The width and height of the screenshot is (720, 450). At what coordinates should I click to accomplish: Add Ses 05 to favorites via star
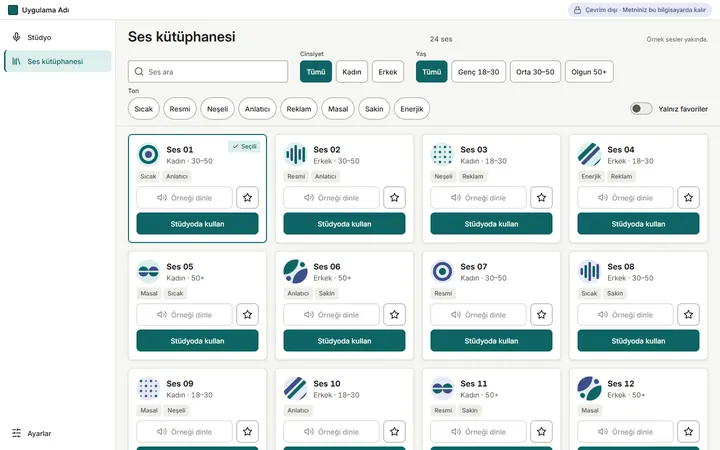pyautogui.click(x=248, y=315)
